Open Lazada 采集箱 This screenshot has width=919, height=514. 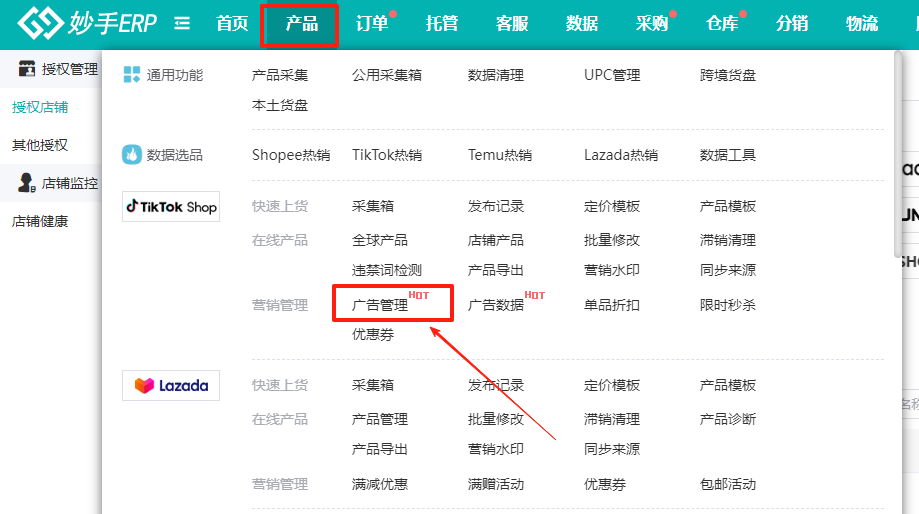[x=373, y=385]
